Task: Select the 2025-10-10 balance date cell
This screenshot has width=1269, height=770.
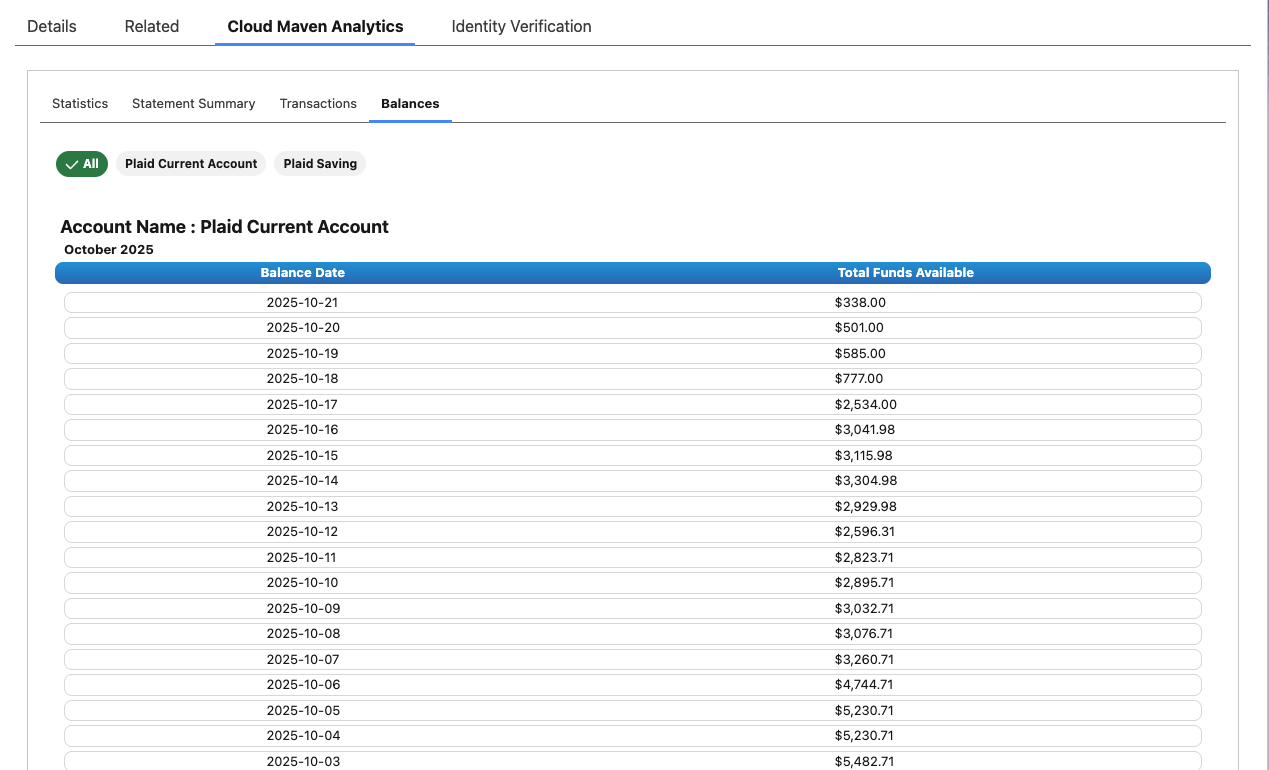Action: 302,583
